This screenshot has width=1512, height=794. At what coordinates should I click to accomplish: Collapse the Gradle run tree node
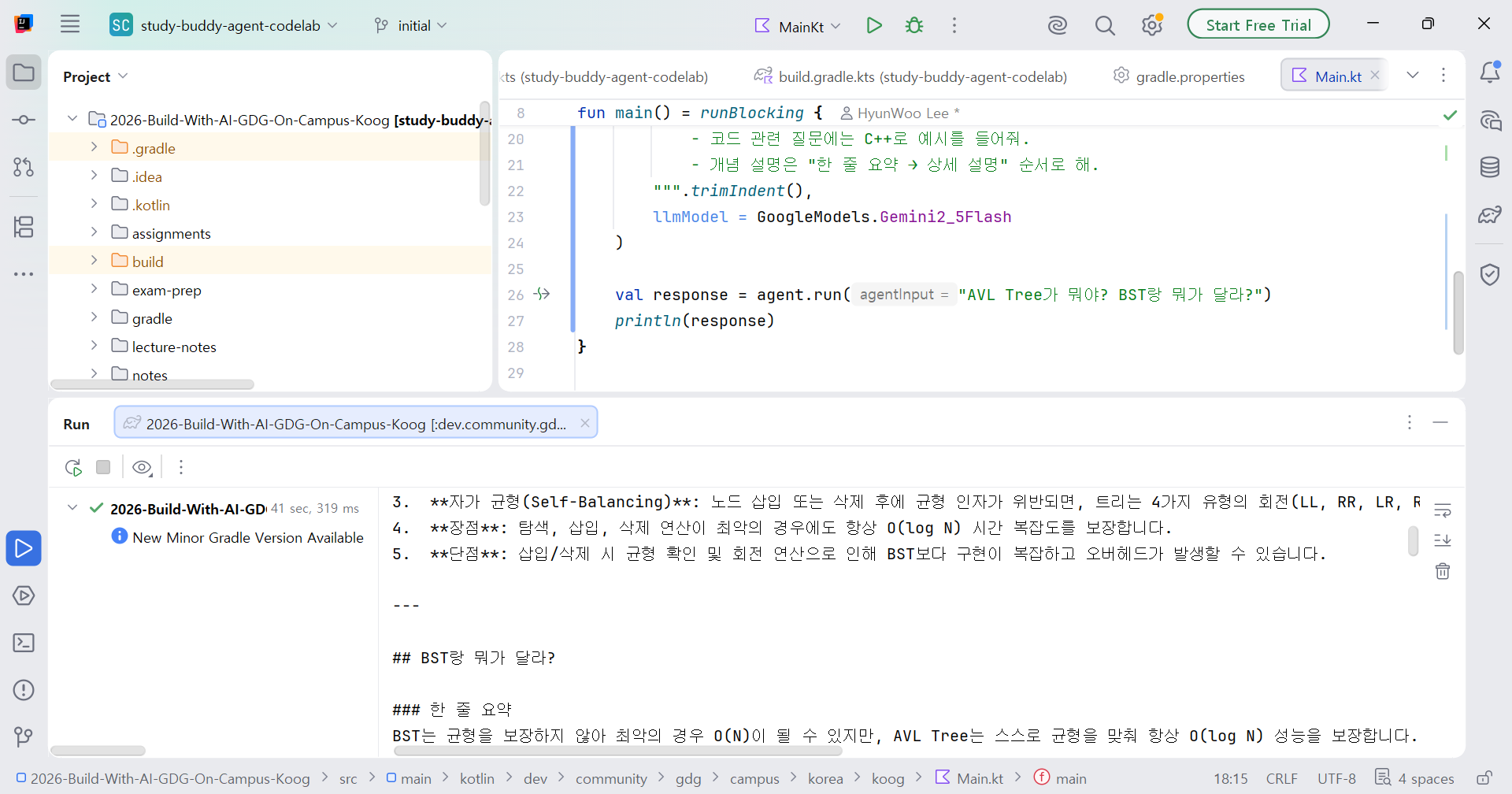pyautogui.click(x=72, y=508)
